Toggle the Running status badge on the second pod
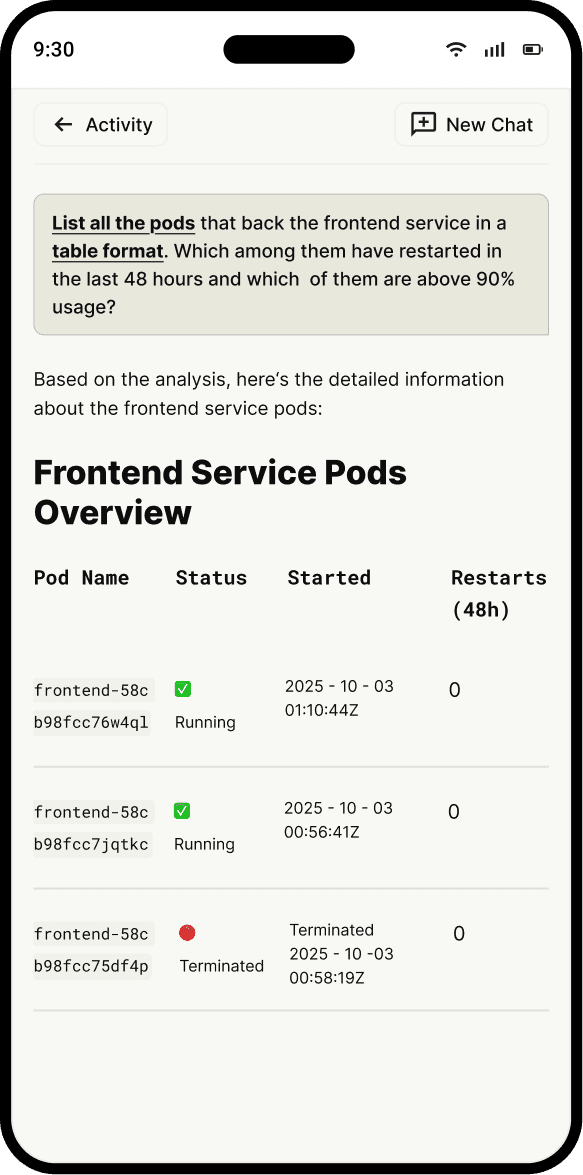 pos(182,810)
